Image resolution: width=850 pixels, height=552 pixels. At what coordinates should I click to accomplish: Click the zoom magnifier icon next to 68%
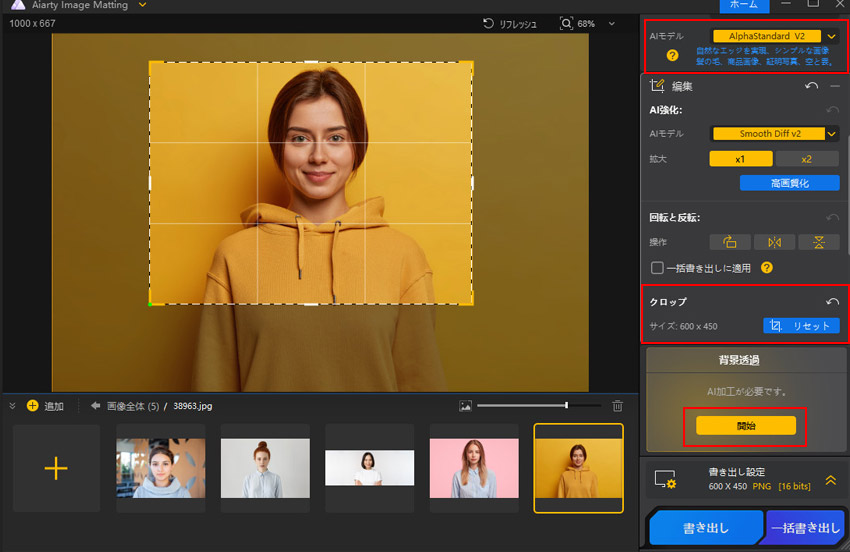click(x=566, y=23)
